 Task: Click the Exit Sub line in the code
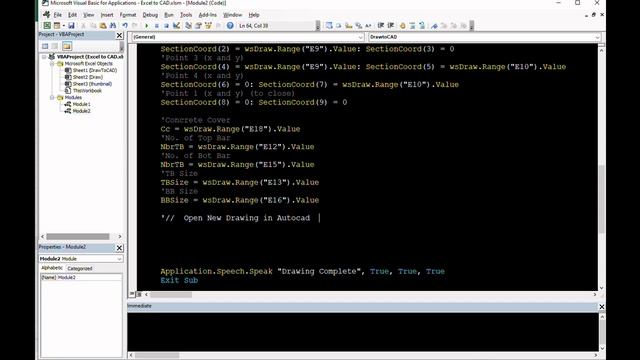coord(179,280)
